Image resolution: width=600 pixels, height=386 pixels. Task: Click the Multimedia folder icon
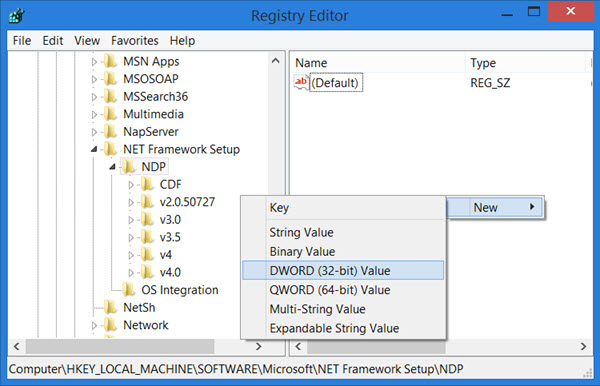point(111,114)
